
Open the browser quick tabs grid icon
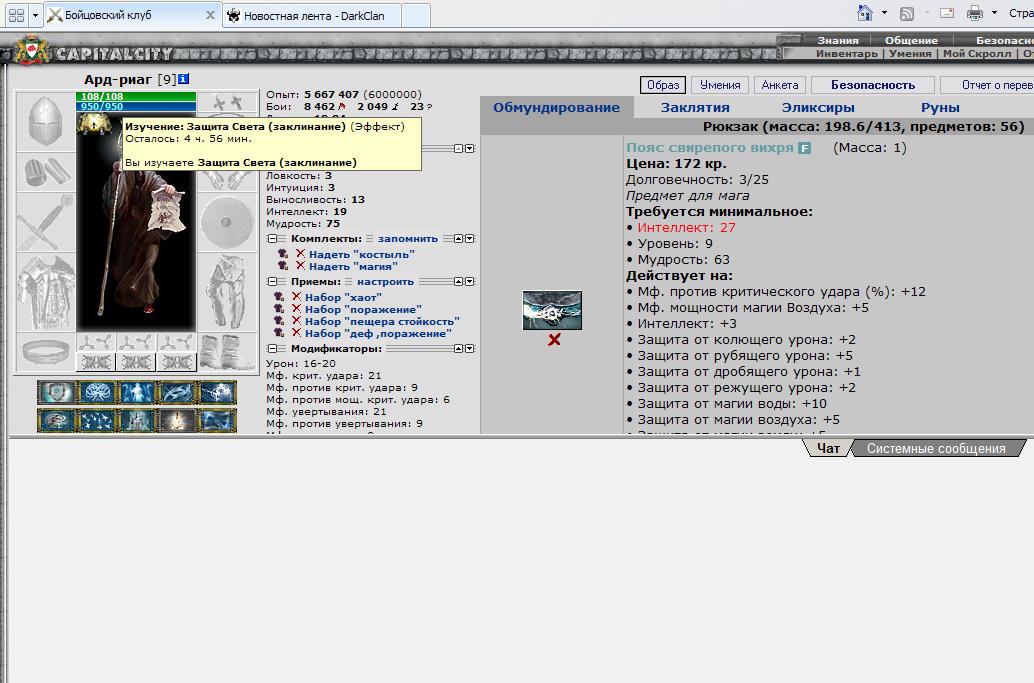tap(16, 15)
